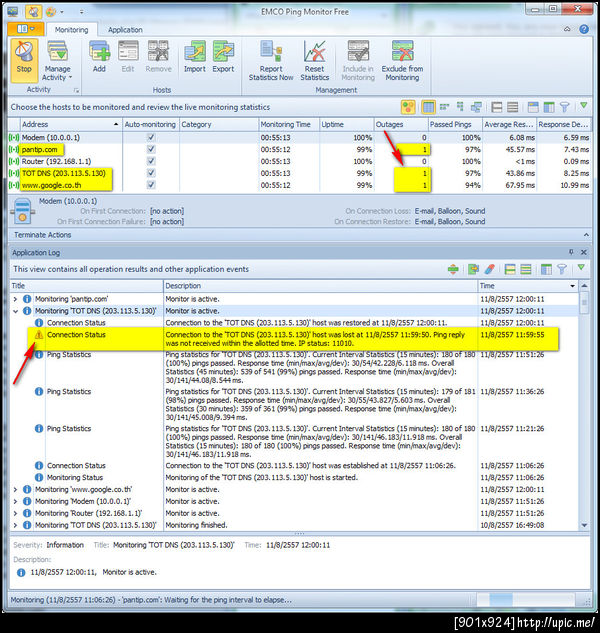The height and width of the screenshot is (633, 600).
Task: Click the quick access toolbar dropdown arrow
Action: 82,12
